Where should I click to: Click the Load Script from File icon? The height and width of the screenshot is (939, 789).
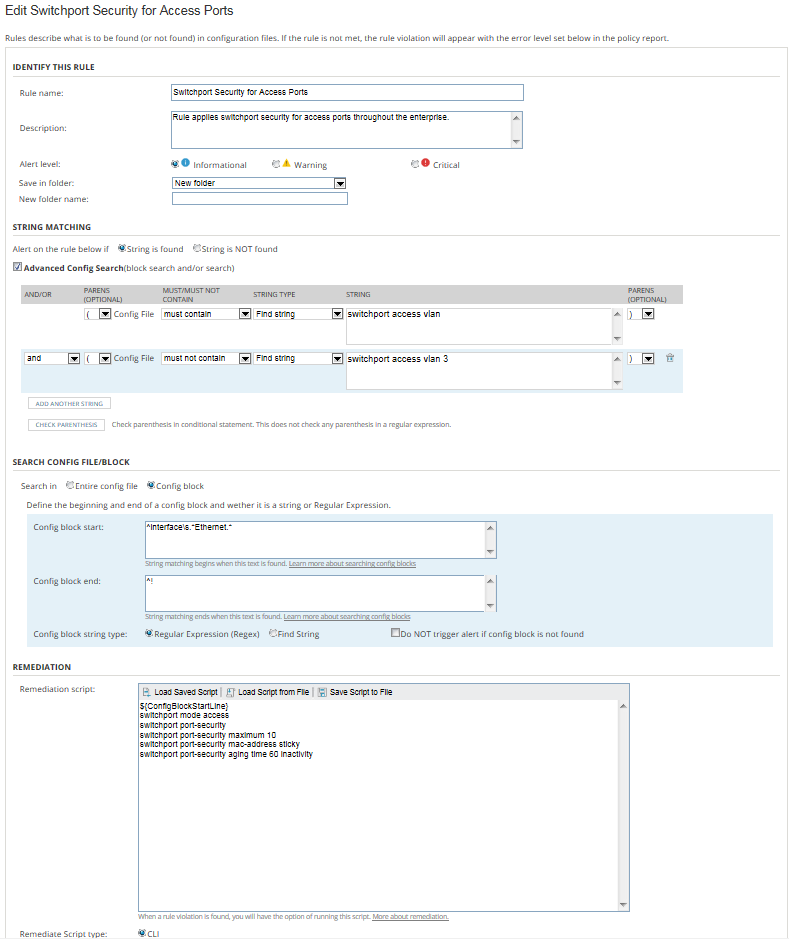pyautogui.click(x=230, y=692)
